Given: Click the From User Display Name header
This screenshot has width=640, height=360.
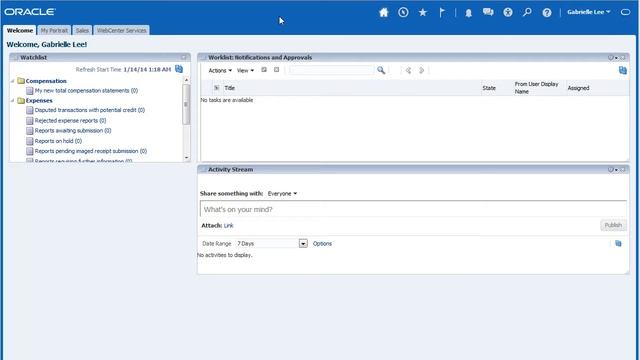Looking at the screenshot, I should 536,88.
